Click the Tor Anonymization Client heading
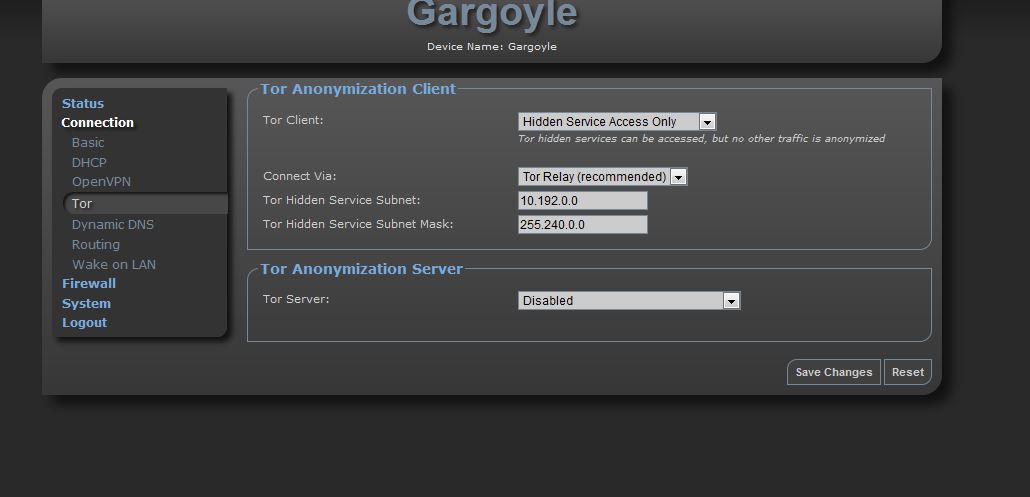Screen dimensions: 1030x497 tap(358, 89)
